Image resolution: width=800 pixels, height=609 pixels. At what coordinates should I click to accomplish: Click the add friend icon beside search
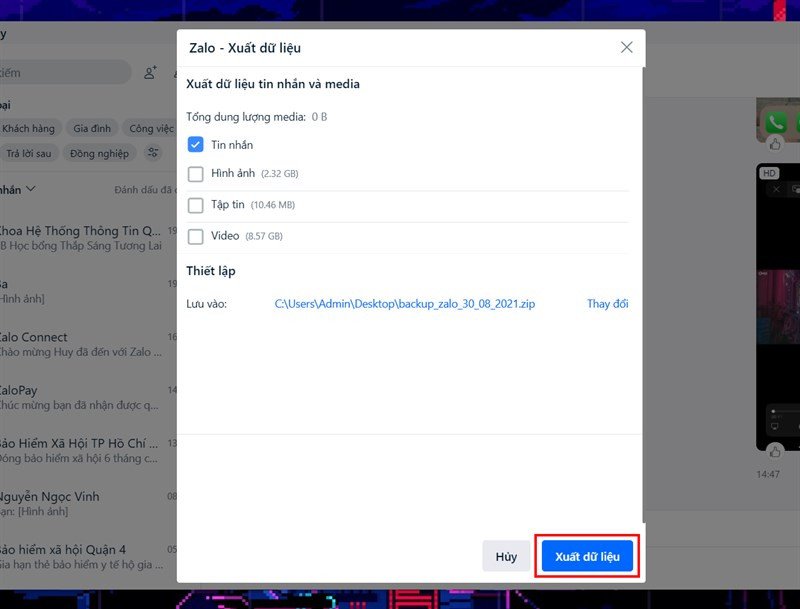[x=151, y=73]
